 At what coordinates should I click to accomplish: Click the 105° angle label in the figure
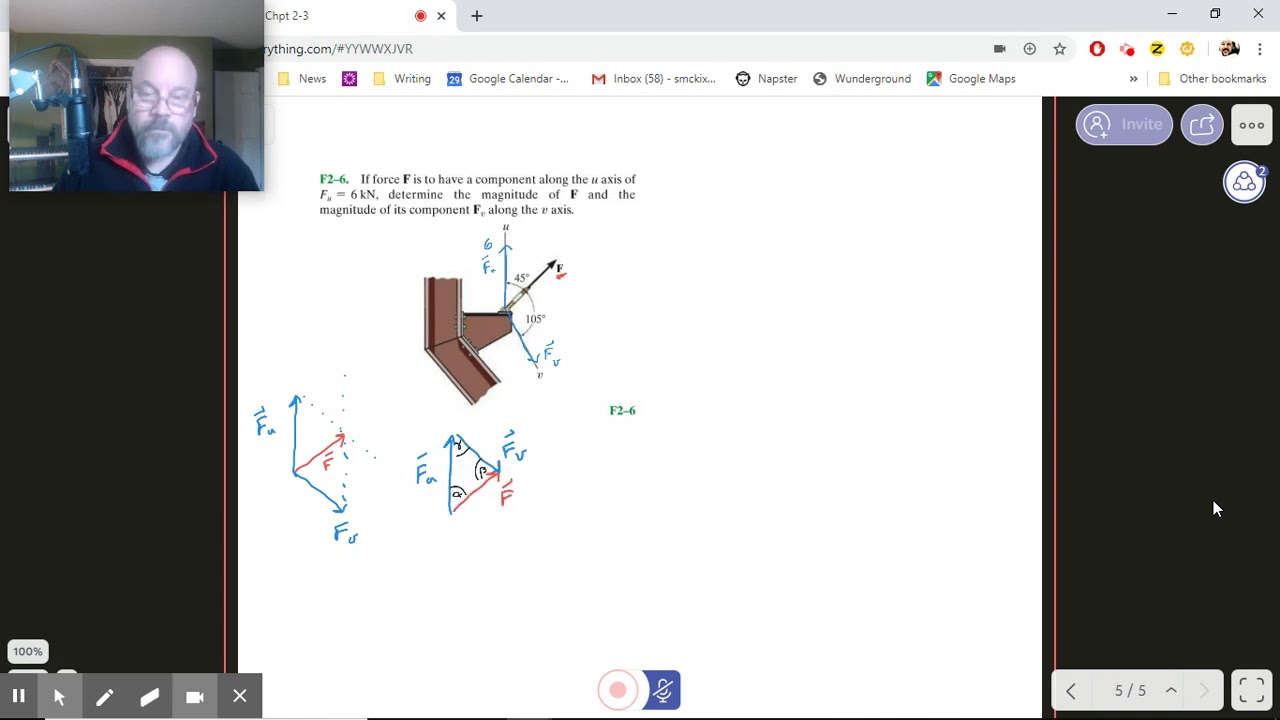point(535,319)
